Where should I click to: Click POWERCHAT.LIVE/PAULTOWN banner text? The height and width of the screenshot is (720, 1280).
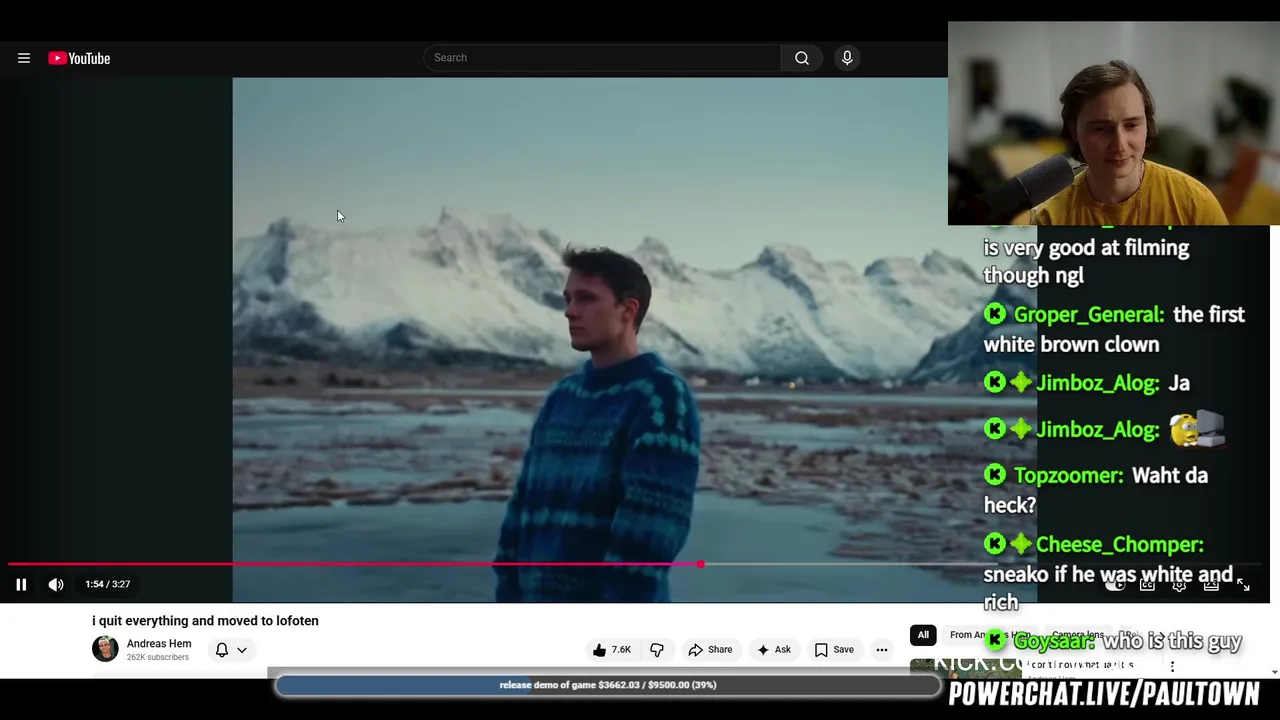1104,694
